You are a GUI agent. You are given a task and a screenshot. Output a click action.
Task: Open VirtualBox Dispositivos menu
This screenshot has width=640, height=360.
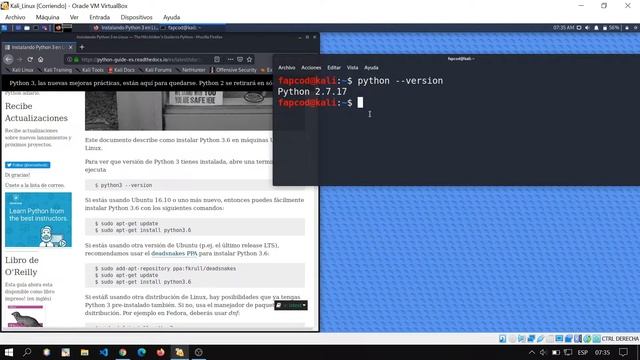tap(136, 17)
